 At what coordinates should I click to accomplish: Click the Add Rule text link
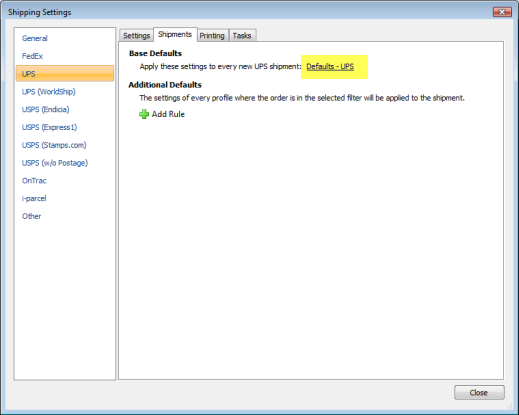coord(168,114)
